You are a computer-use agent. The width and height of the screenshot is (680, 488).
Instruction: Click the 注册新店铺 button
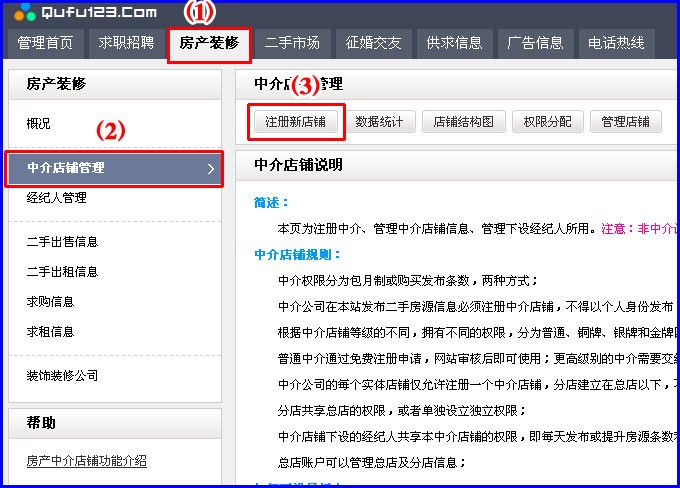(x=295, y=122)
